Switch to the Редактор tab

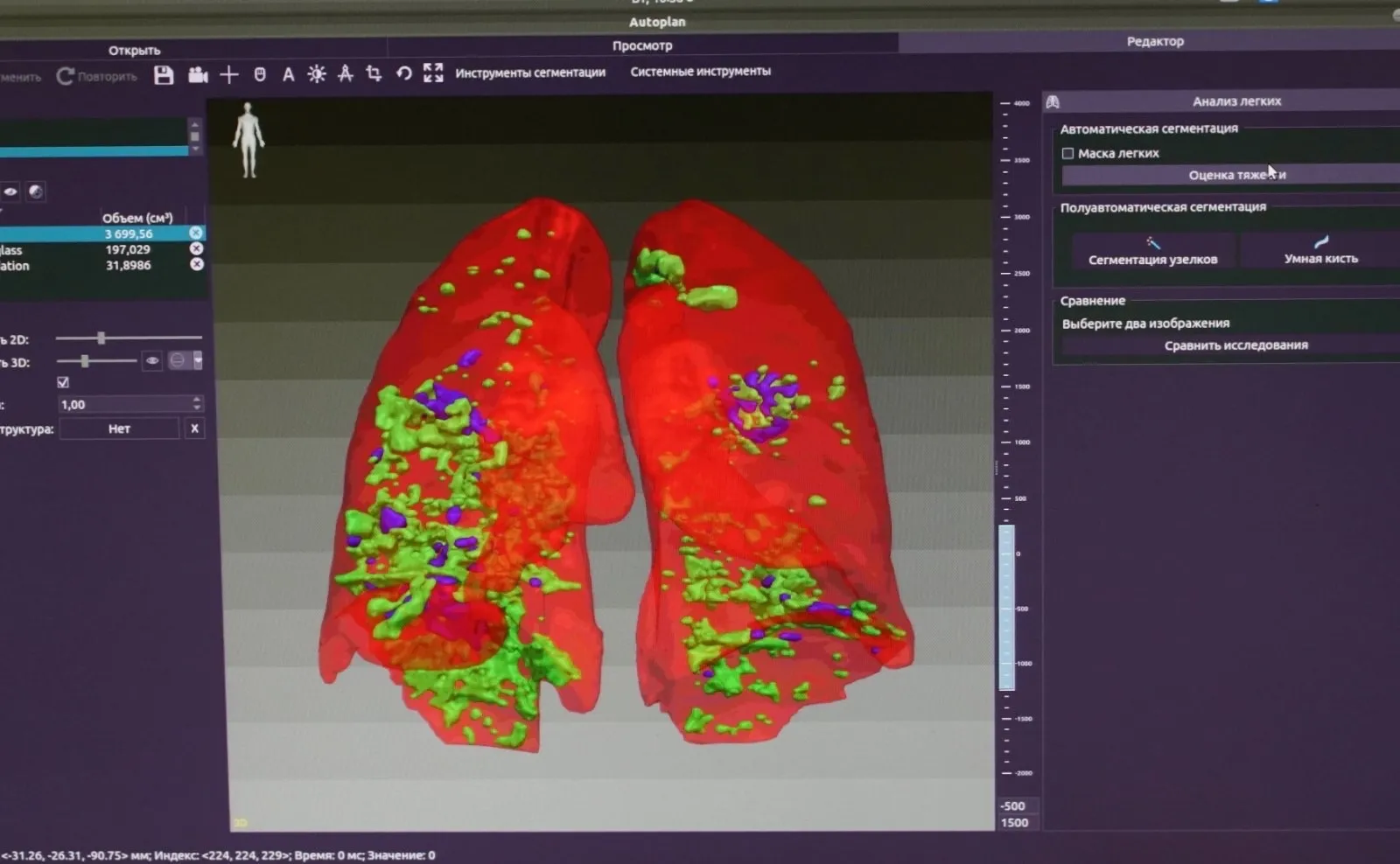coord(1154,41)
